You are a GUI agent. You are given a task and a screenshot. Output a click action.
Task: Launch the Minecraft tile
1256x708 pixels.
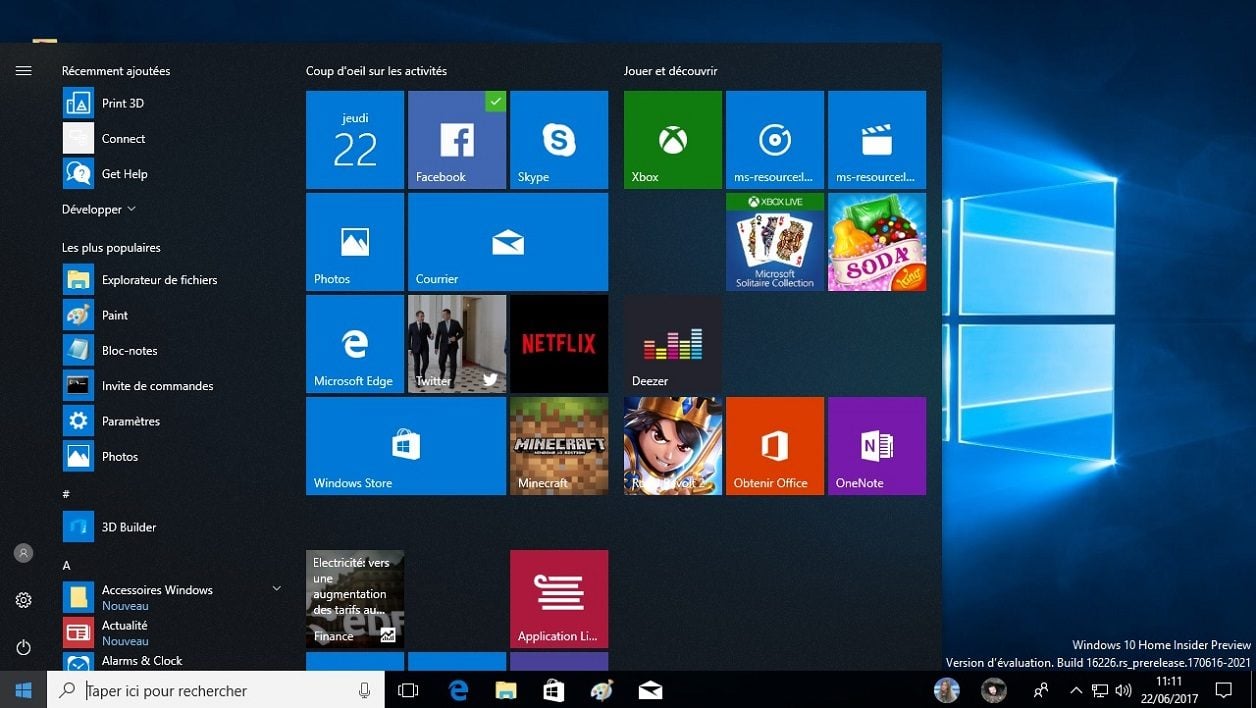coord(559,446)
